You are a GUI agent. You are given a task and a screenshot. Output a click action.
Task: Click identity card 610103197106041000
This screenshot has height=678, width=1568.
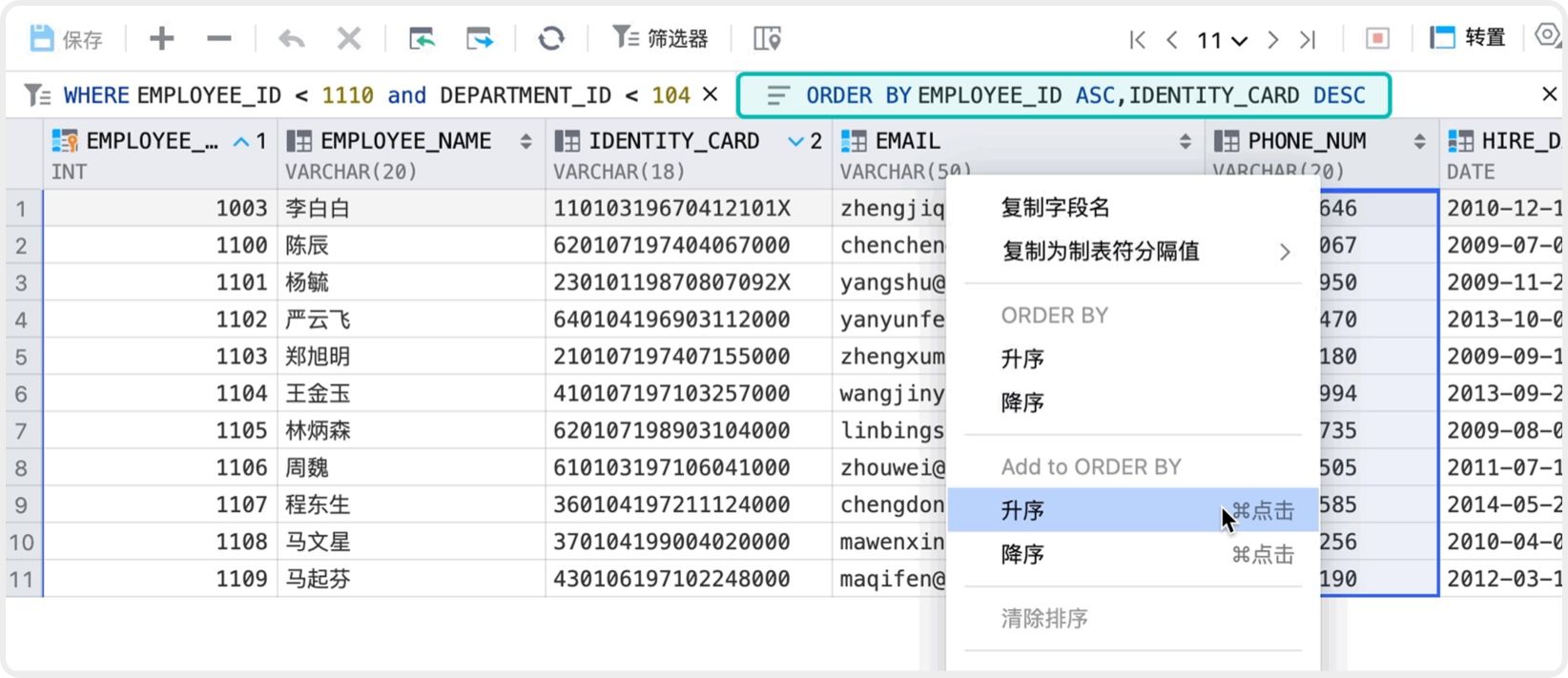pos(689,468)
